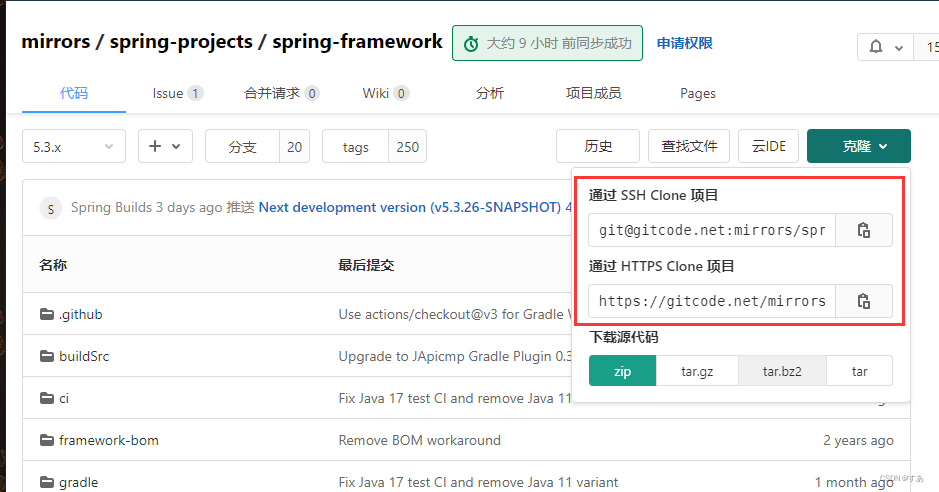Open the framework-bom folder

[109, 440]
